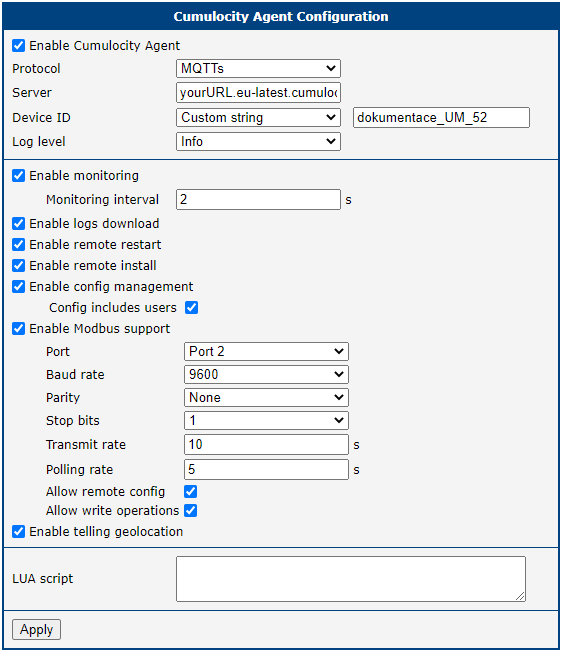Toggle Enable monitoring checkbox
Image resolution: width=563 pixels, height=652 pixels.
click(x=18, y=175)
